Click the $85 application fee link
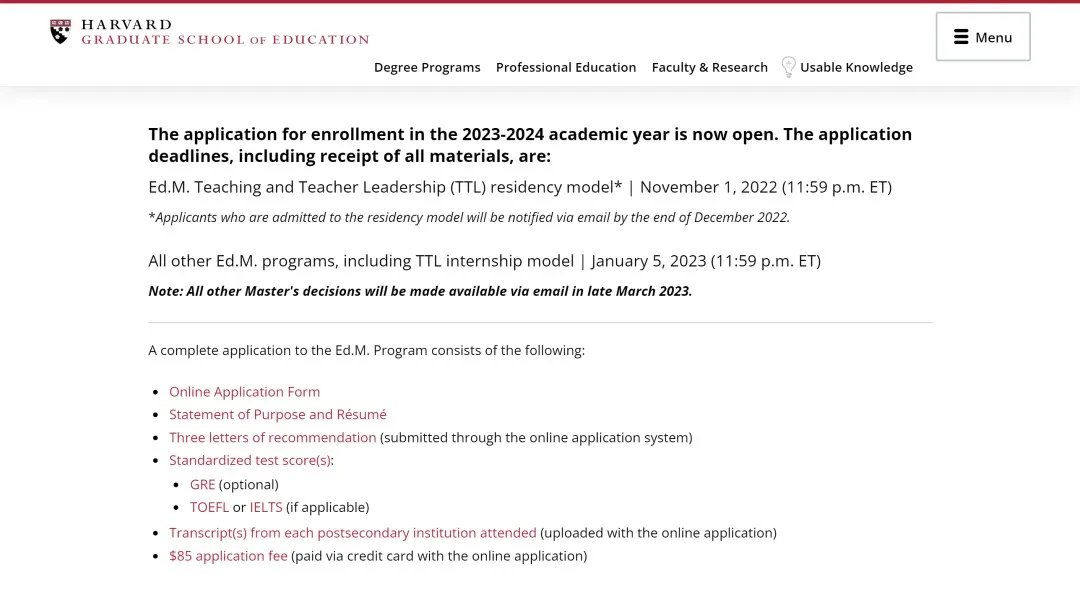The height and width of the screenshot is (590, 1080). (228, 556)
